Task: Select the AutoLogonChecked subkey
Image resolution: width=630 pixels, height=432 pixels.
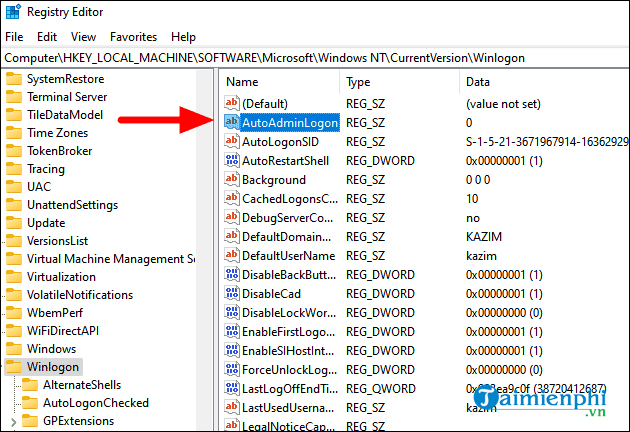Action: coord(96,403)
